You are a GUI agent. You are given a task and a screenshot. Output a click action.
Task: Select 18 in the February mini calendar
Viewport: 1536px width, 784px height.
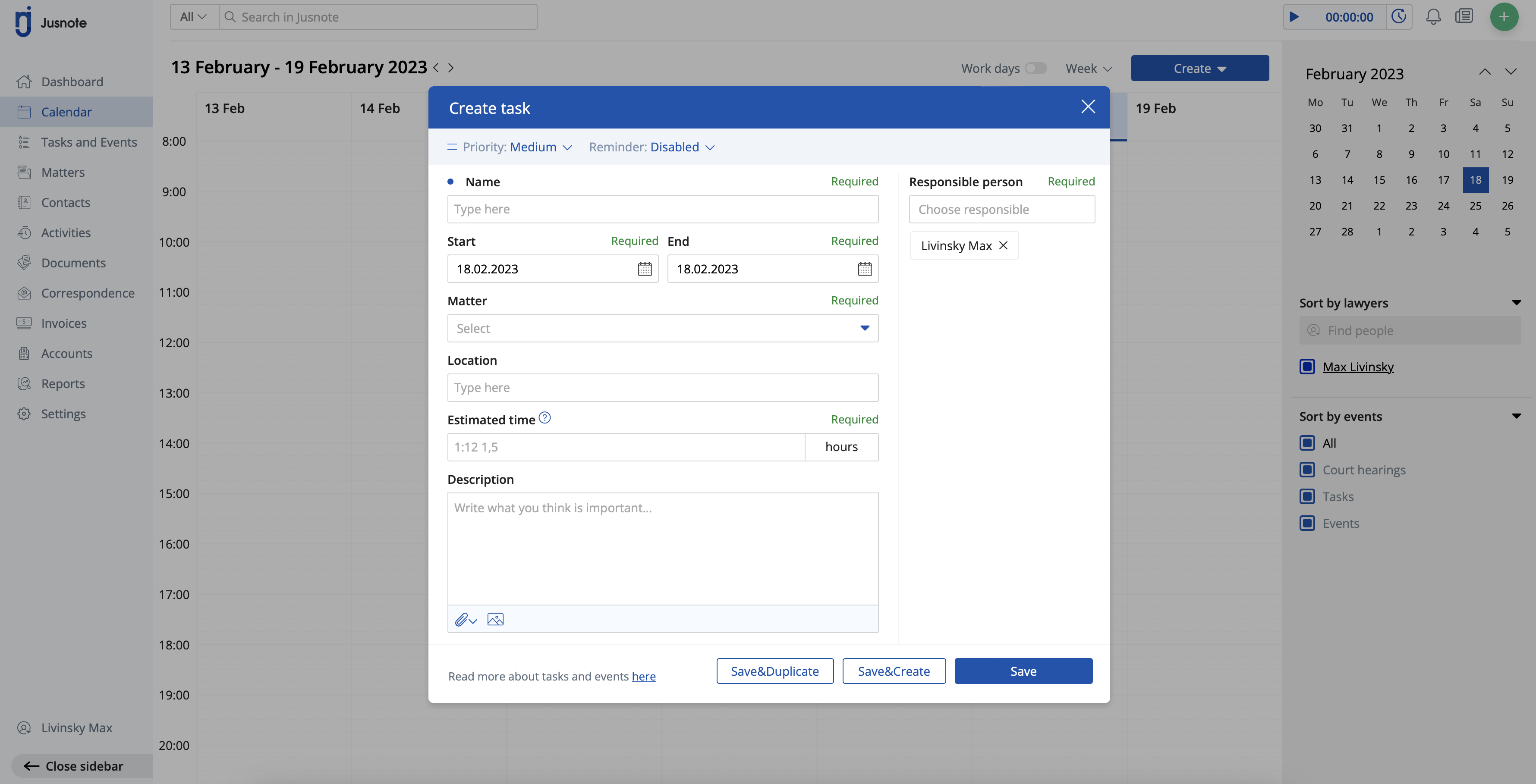1475,180
